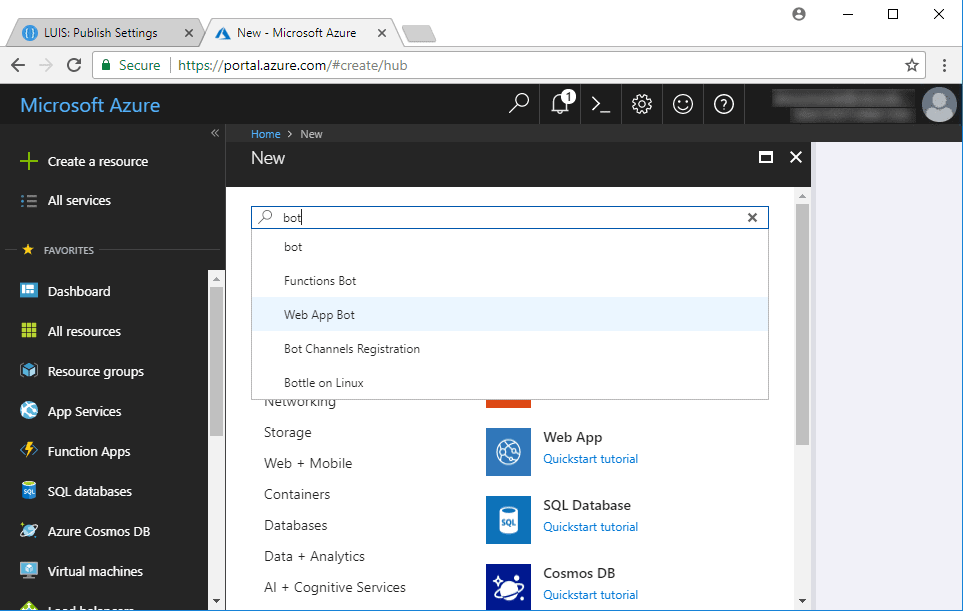Close the New blade
Viewport: 963px width, 611px height.
pos(796,157)
